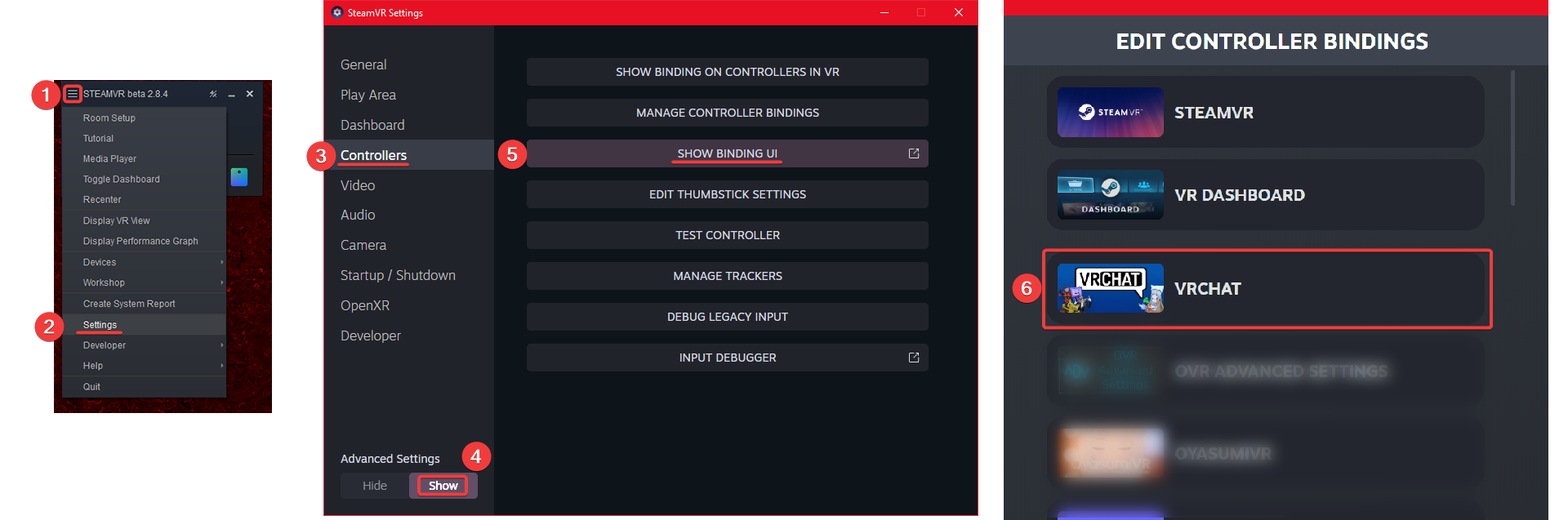1568x520 pixels.
Task: Switch to the Audio settings tab
Action: [x=409, y=215]
